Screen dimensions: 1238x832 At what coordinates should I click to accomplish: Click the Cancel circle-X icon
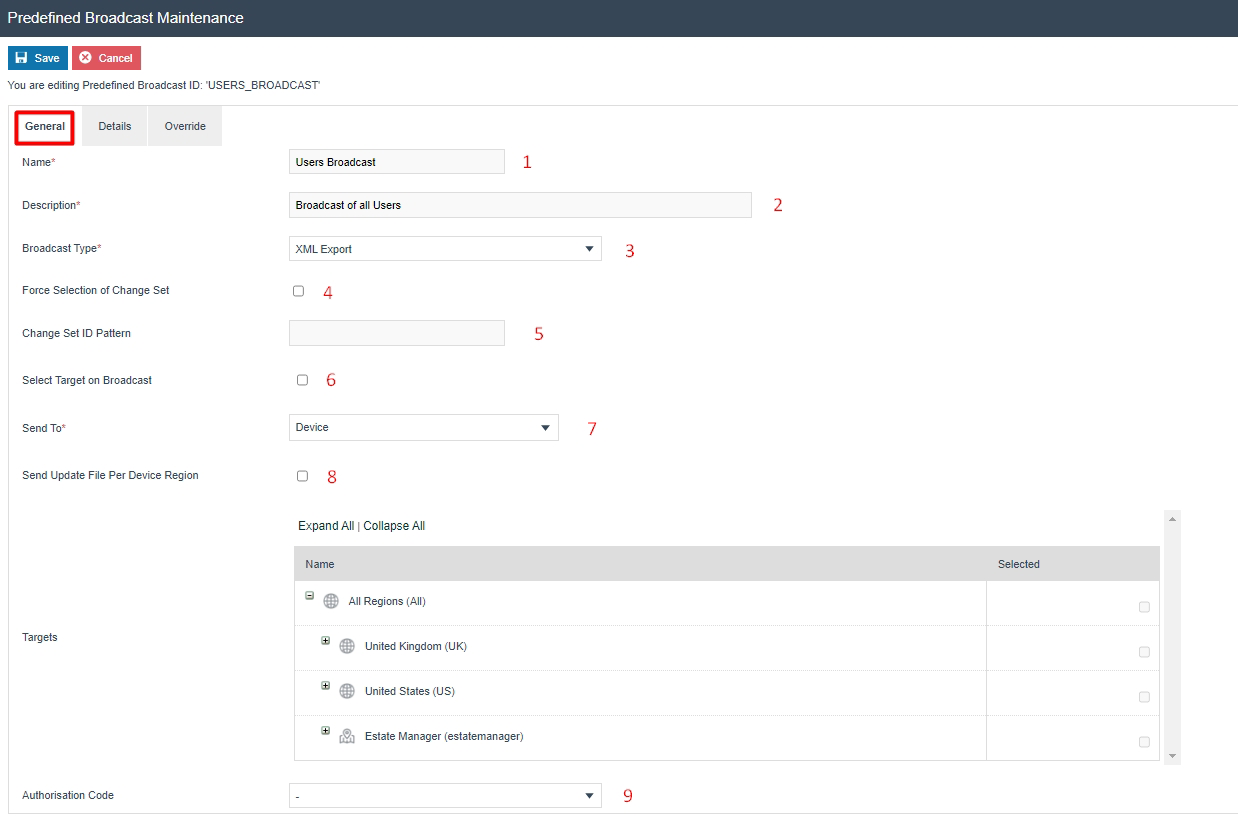point(85,58)
